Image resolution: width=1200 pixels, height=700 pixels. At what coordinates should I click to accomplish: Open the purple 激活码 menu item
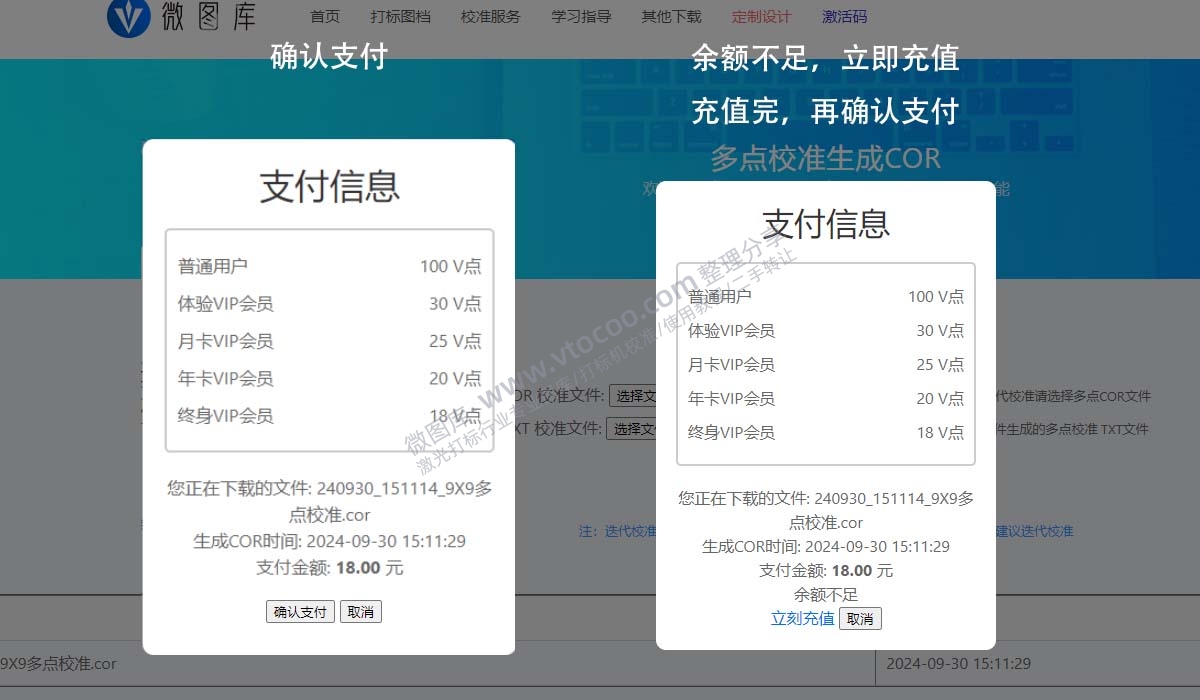click(845, 16)
